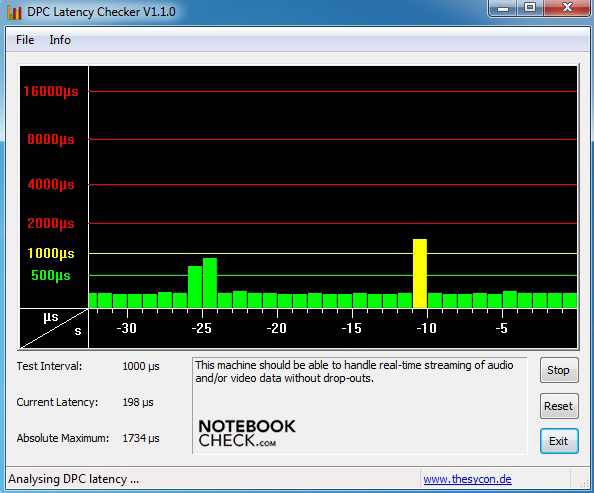Maximize the DPC Latency Checker window
Viewport: 594px width, 493px height.
pyautogui.click(x=530, y=8)
